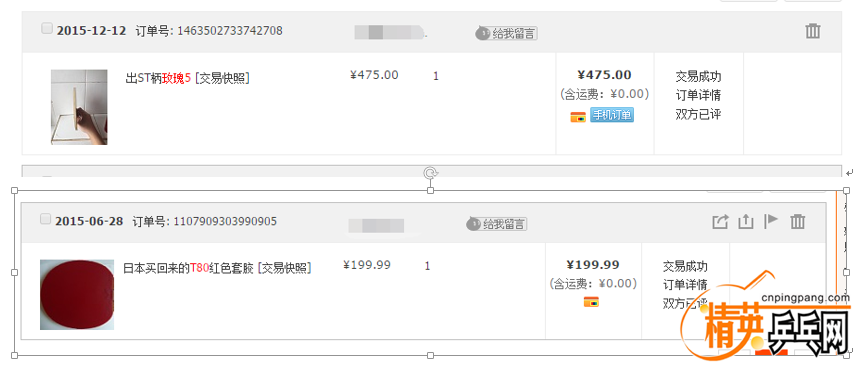Open 订单详情 for the ¥475.00 order
862x369 pixels.
(x=698, y=95)
